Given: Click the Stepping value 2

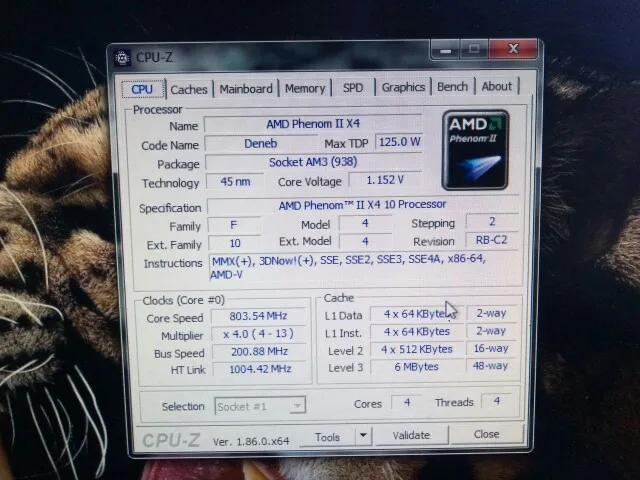Looking at the screenshot, I should pyautogui.click(x=492, y=222).
